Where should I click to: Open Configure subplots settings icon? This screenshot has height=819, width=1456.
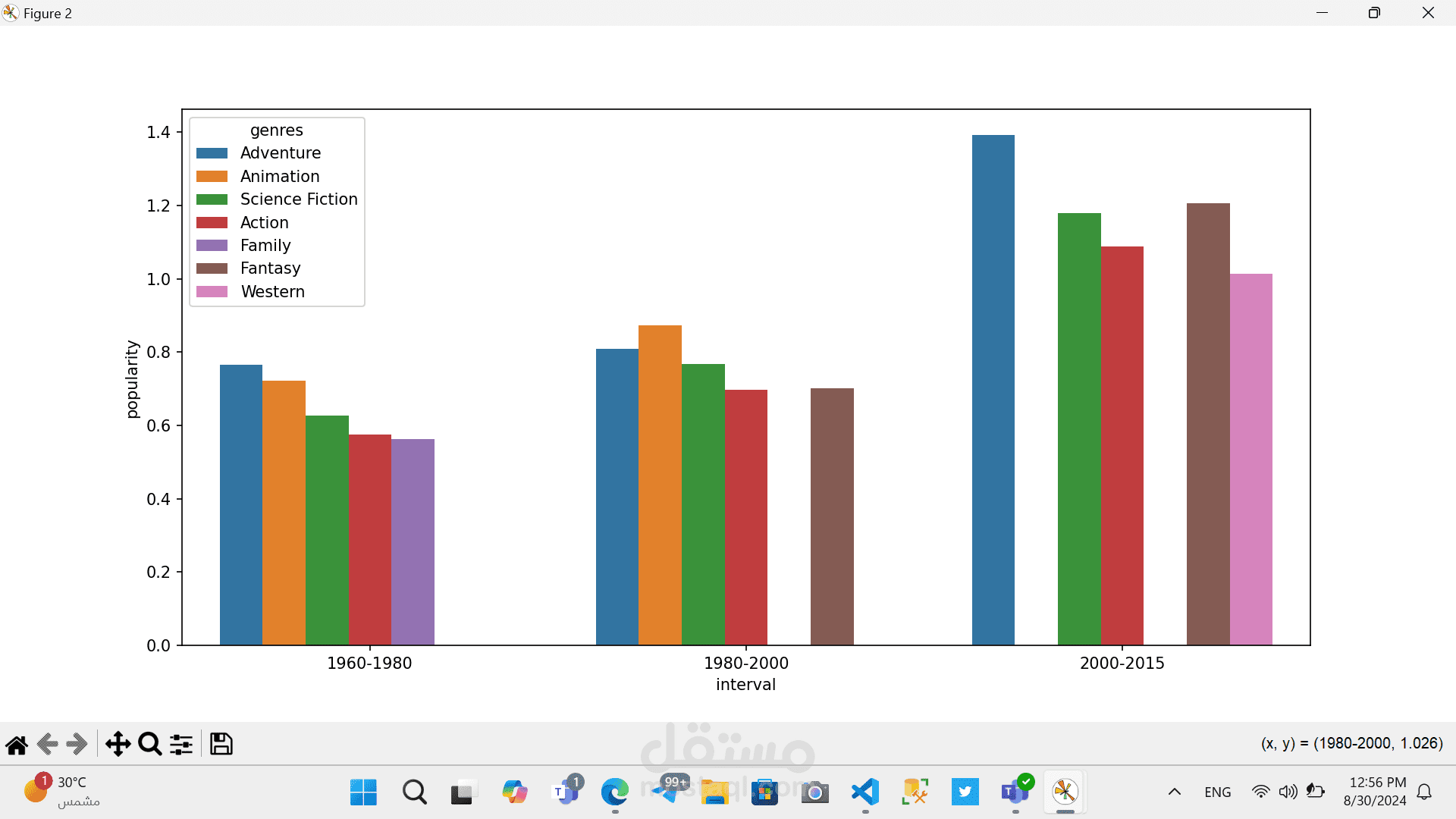pyautogui.click(x=181, y=744)
